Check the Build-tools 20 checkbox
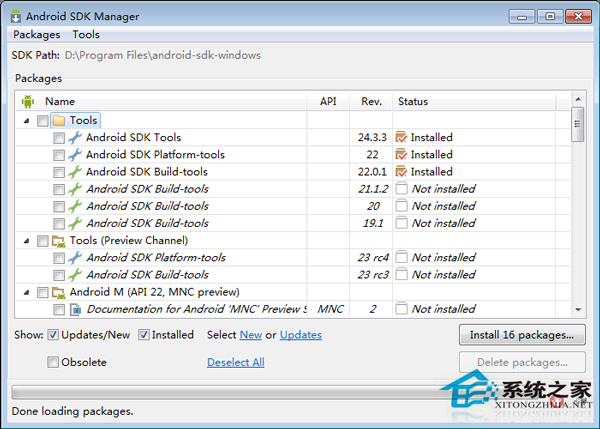Image resolution: width=600 pixels, height=429 pixels. point(59,207)
